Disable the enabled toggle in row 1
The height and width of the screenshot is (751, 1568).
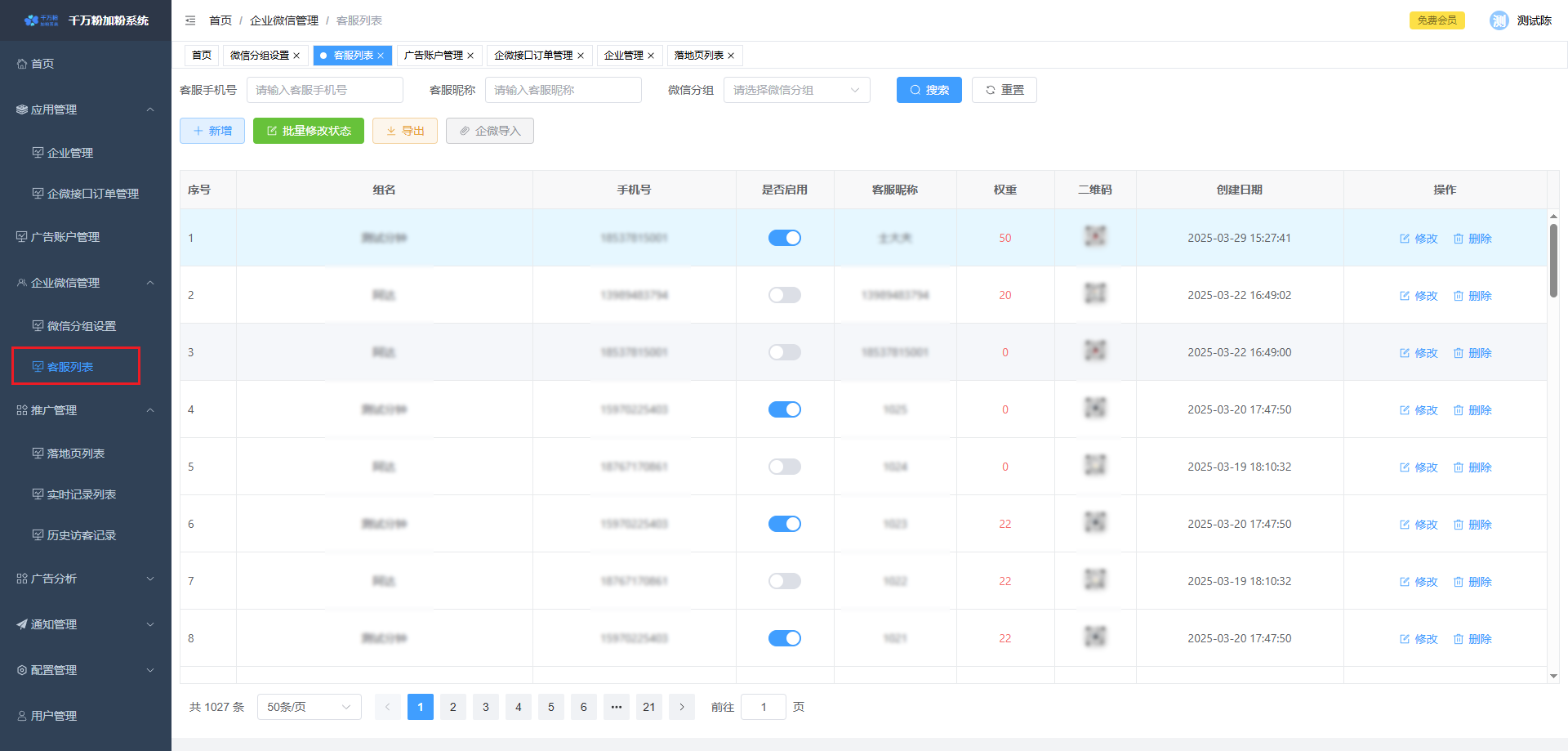(784, 238)
